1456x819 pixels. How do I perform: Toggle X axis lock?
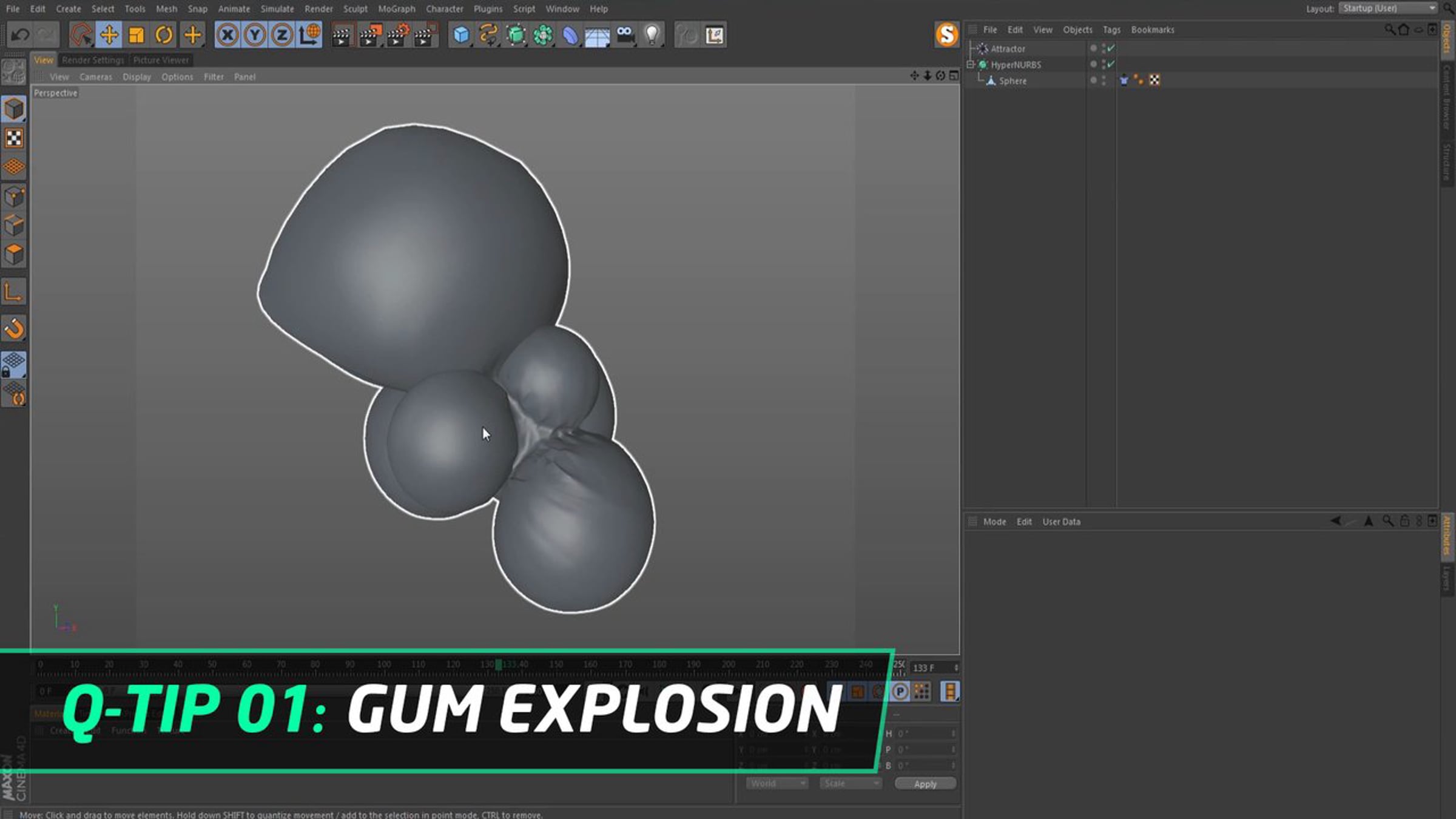pyautogui.click(x=227, y=35)
